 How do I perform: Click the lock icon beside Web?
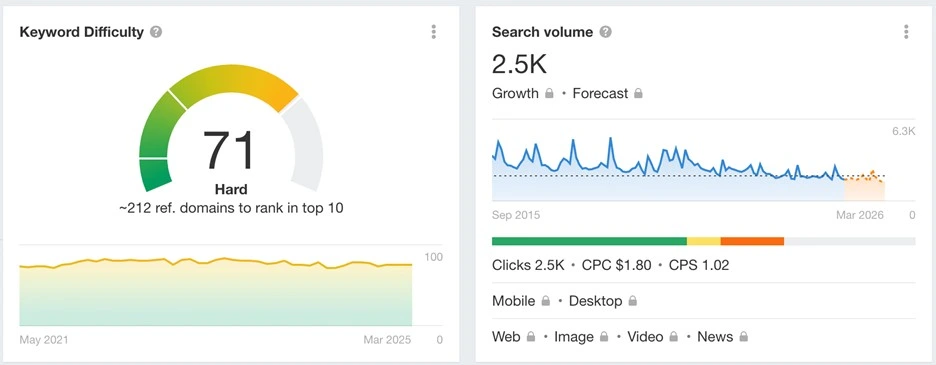[x=531, y=337]
